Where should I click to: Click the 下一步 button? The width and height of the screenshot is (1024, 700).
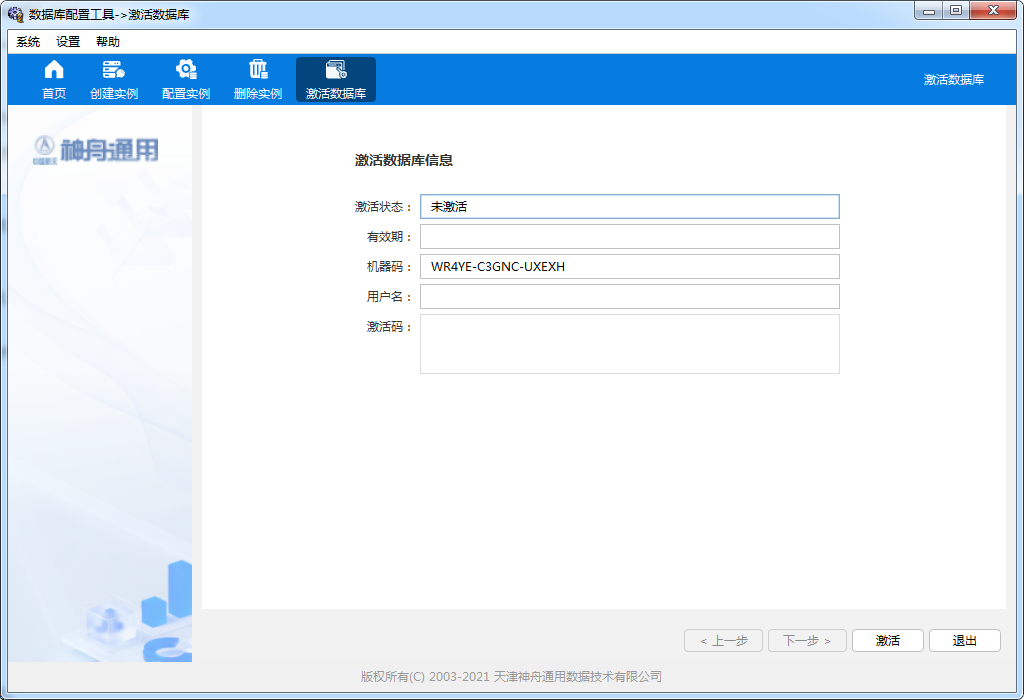pos(807,641)
